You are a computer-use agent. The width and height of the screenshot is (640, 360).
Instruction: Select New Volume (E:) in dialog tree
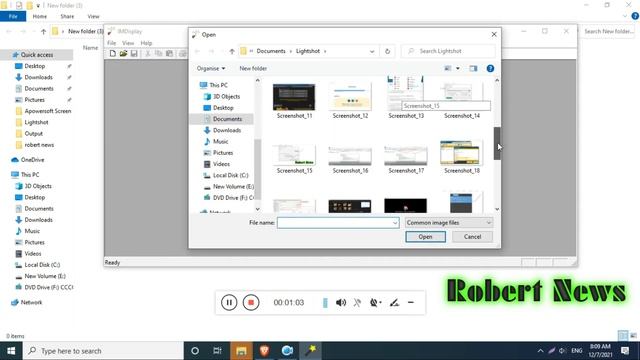233,186
